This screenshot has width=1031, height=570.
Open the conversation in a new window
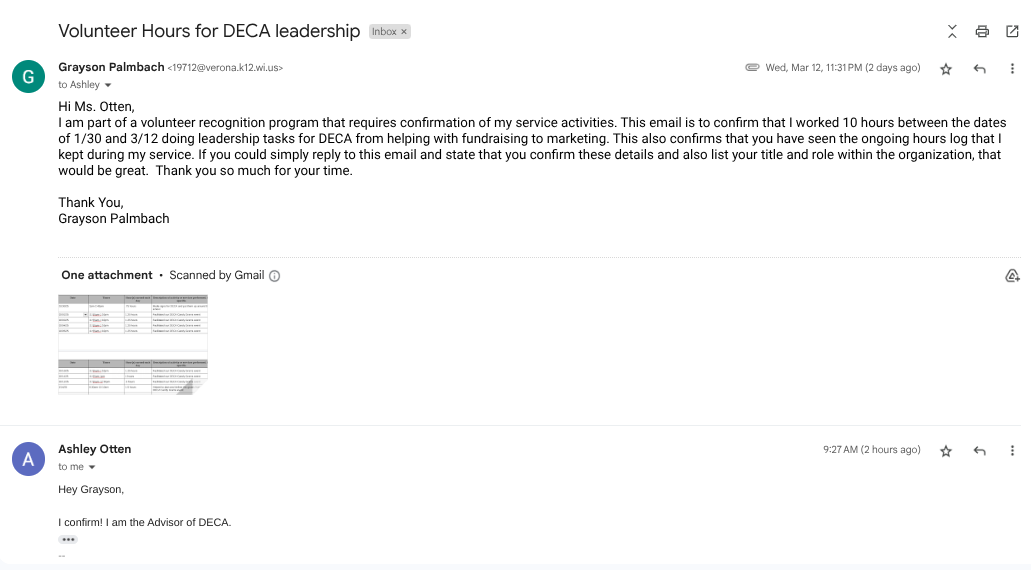[x=1012, y=32]
